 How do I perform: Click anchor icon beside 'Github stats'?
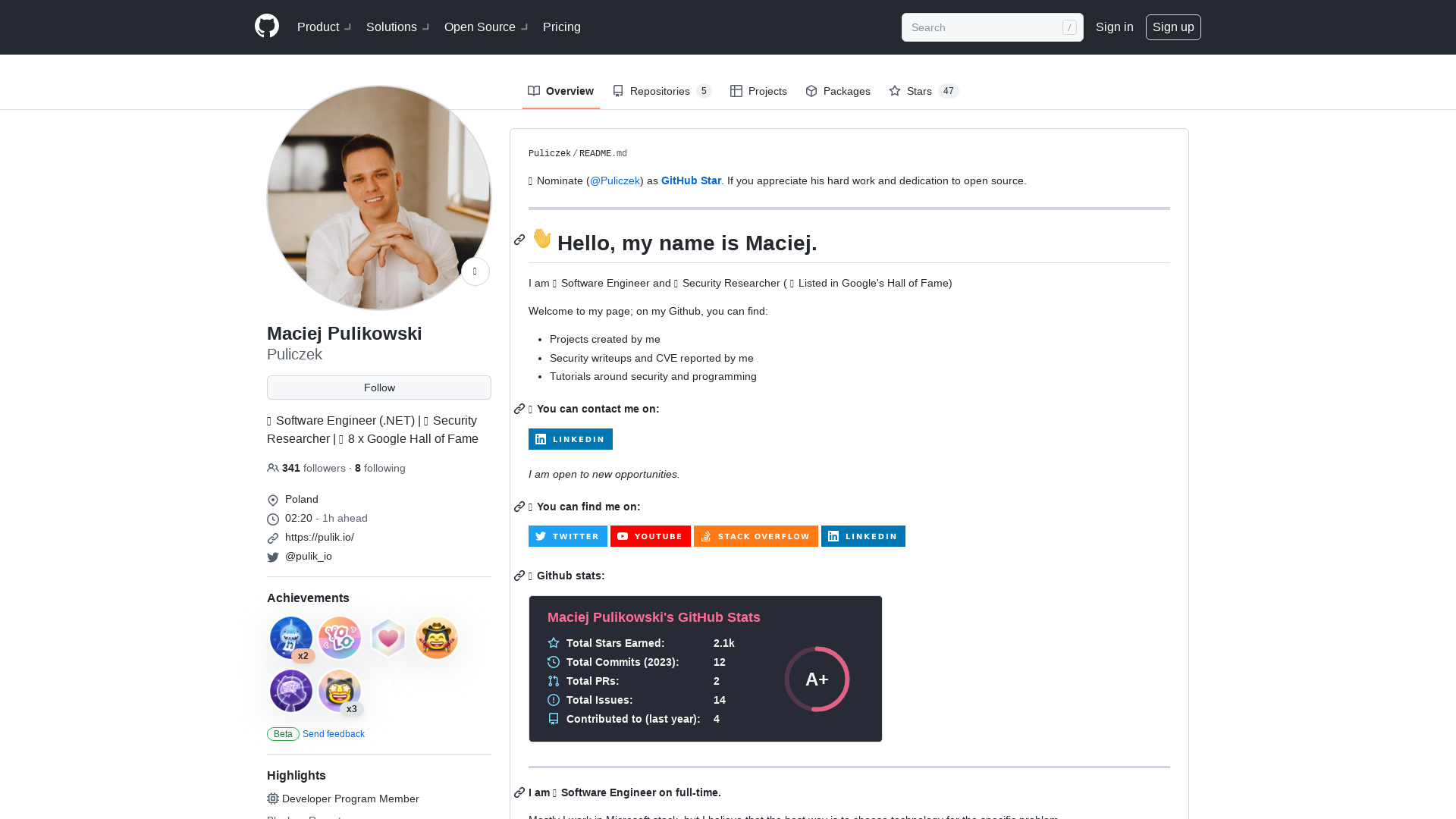coord(519,576)
